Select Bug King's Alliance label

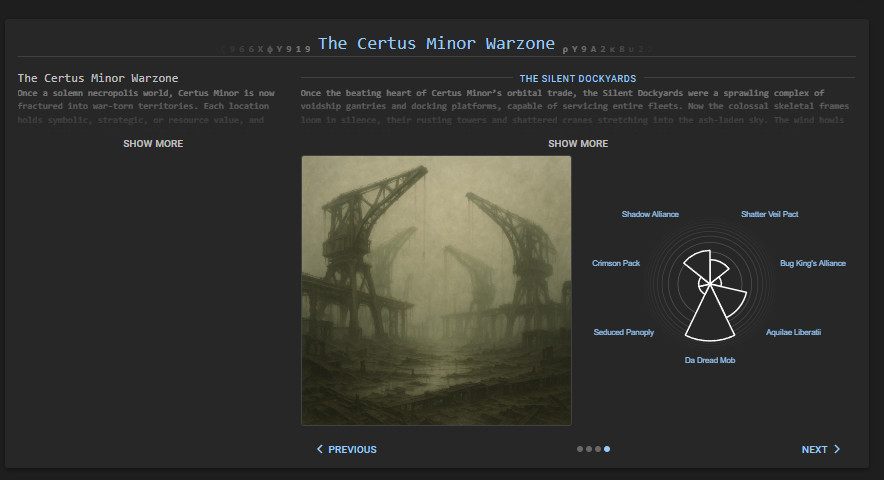click(x=812, y=263)
